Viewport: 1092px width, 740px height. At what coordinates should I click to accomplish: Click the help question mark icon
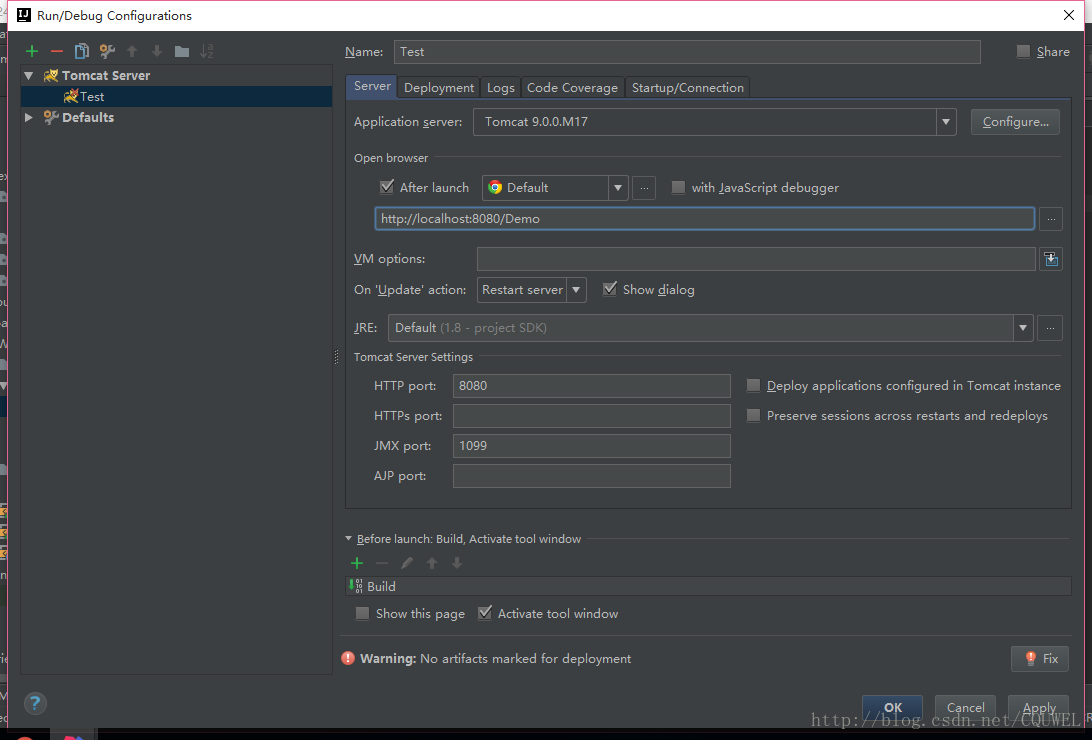35,703
